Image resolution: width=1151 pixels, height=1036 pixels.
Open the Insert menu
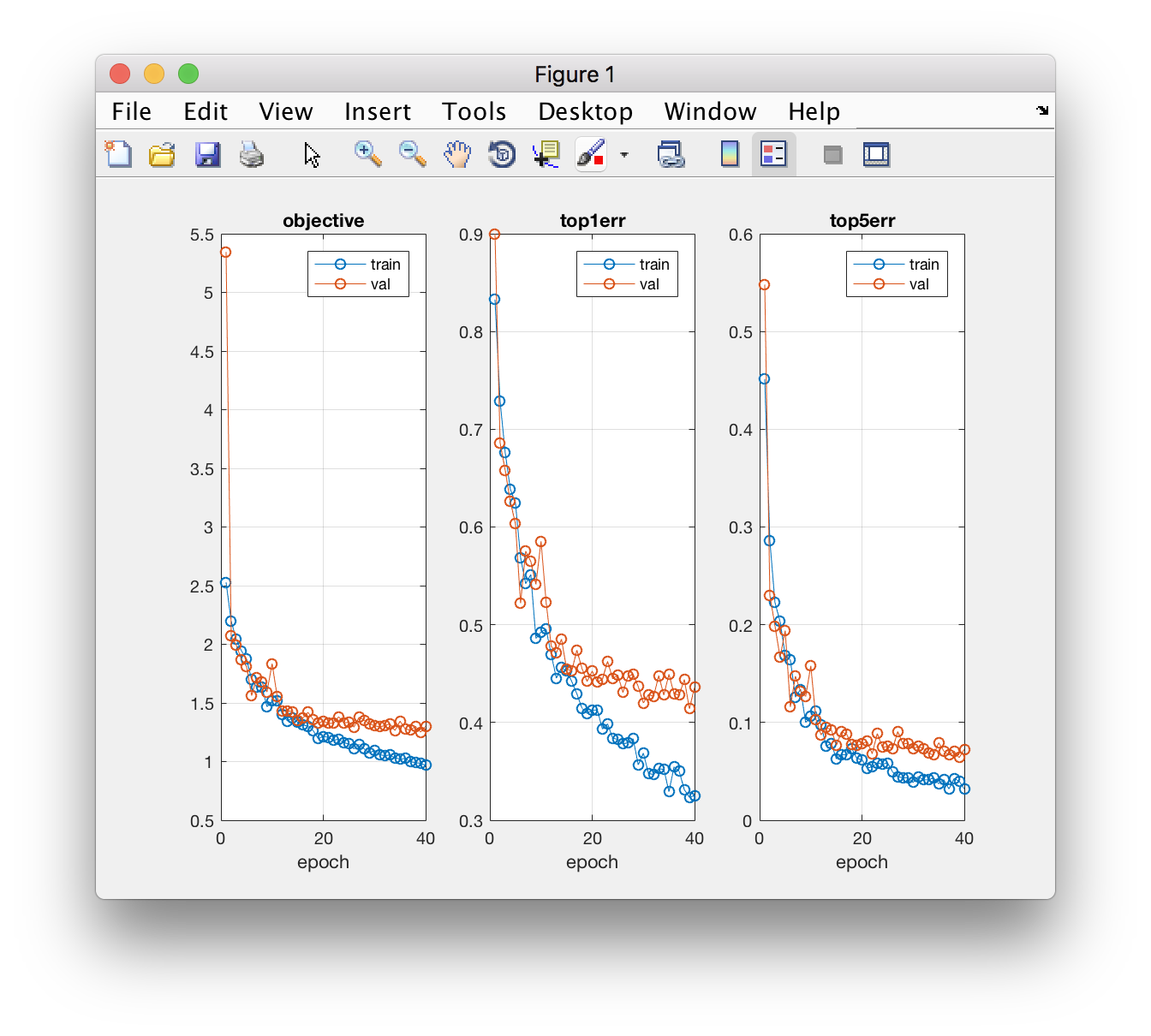coord(377,111)
